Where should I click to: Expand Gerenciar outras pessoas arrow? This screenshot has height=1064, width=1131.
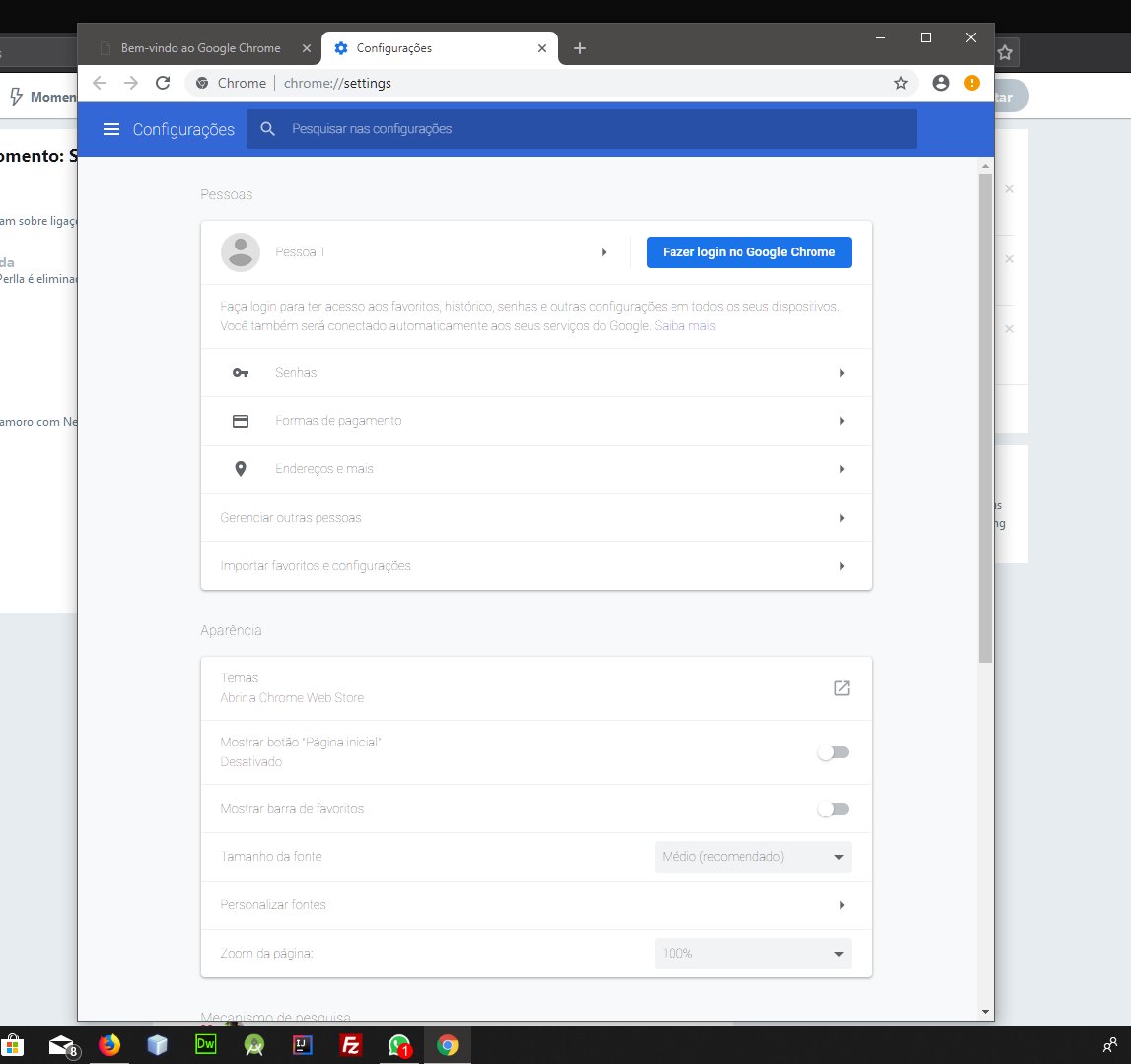[x=842, y=518]
